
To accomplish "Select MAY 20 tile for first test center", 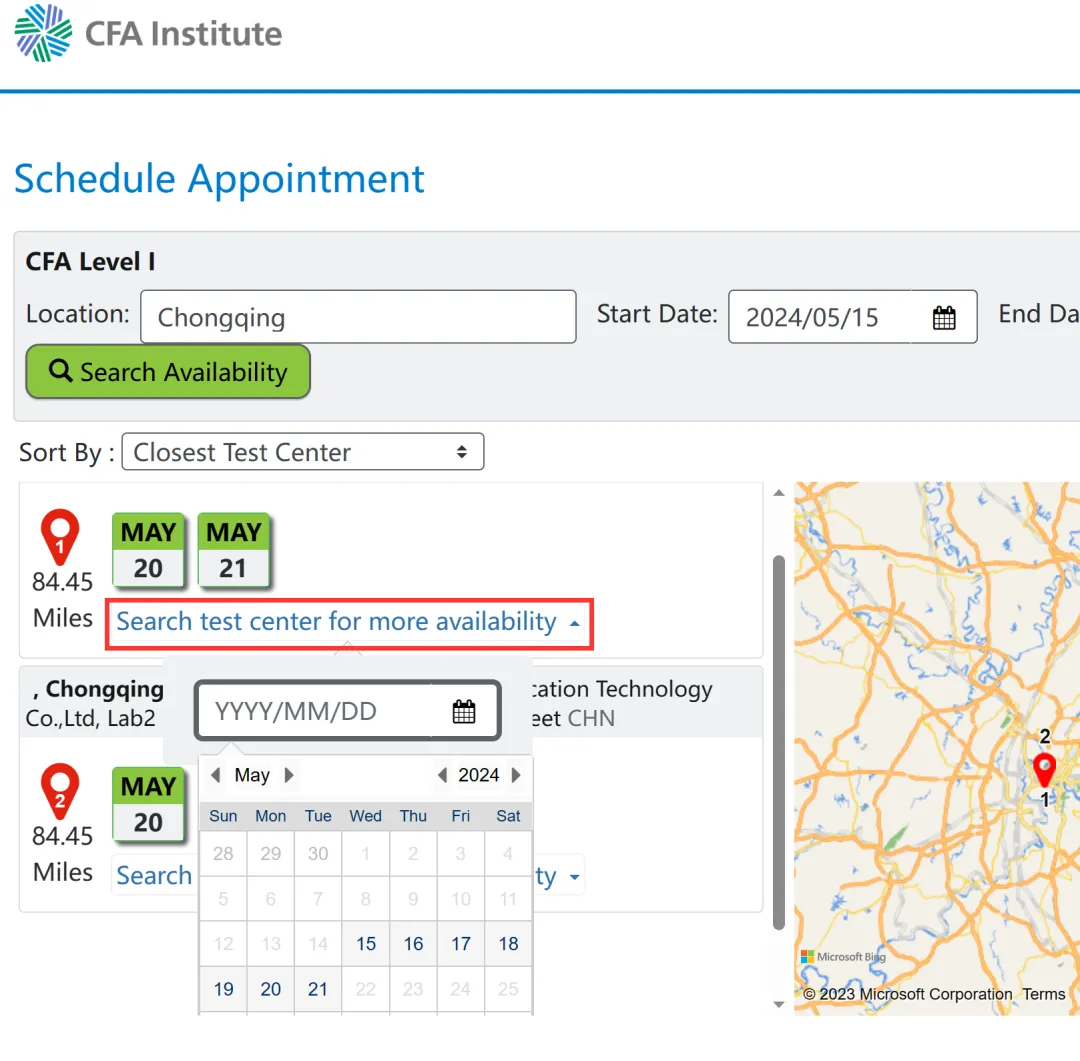I will 148,550.
